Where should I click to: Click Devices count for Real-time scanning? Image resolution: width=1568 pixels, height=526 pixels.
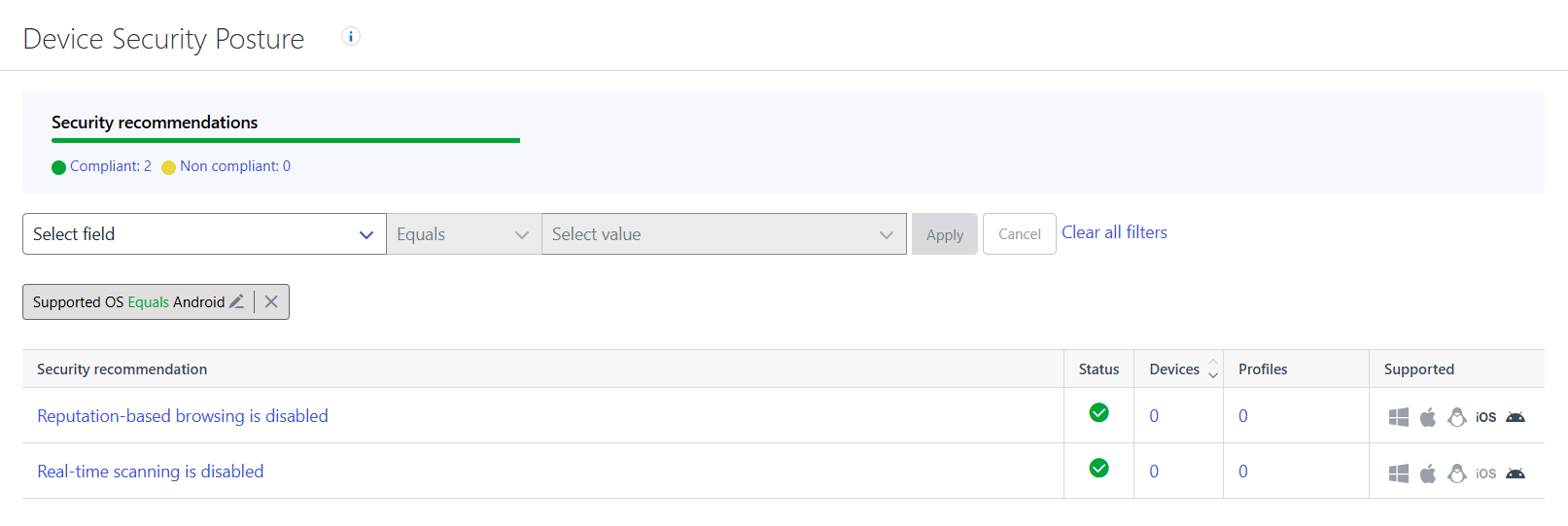(1154, 472)
